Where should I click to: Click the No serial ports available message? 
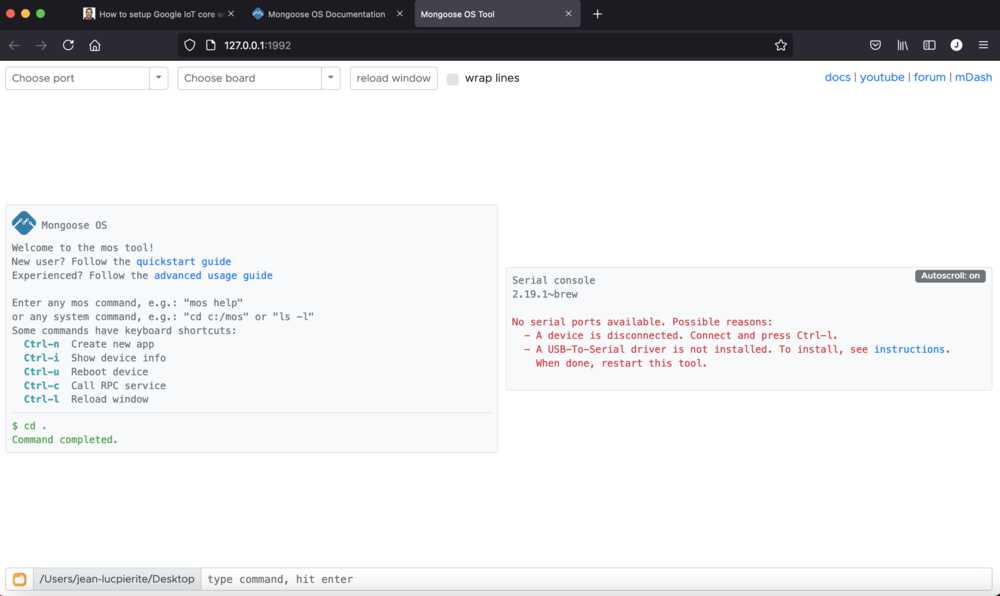pyautogui.click(x=642, y=322)
